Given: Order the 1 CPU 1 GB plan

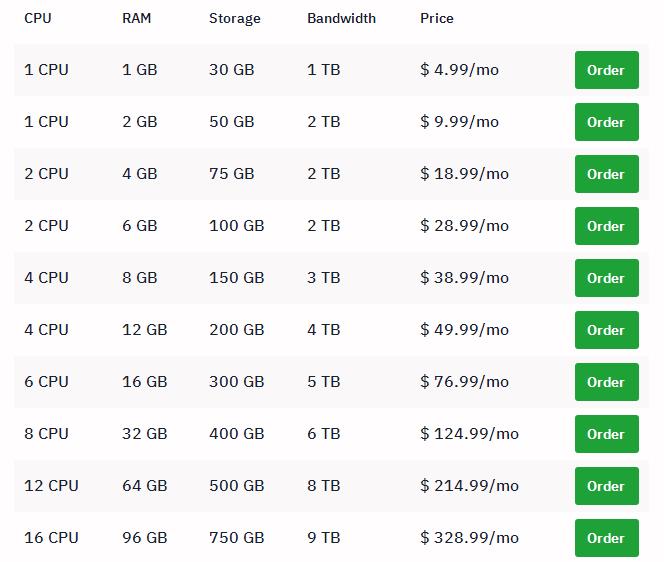Looking at the screenshot, I should (x=606, y=70).
